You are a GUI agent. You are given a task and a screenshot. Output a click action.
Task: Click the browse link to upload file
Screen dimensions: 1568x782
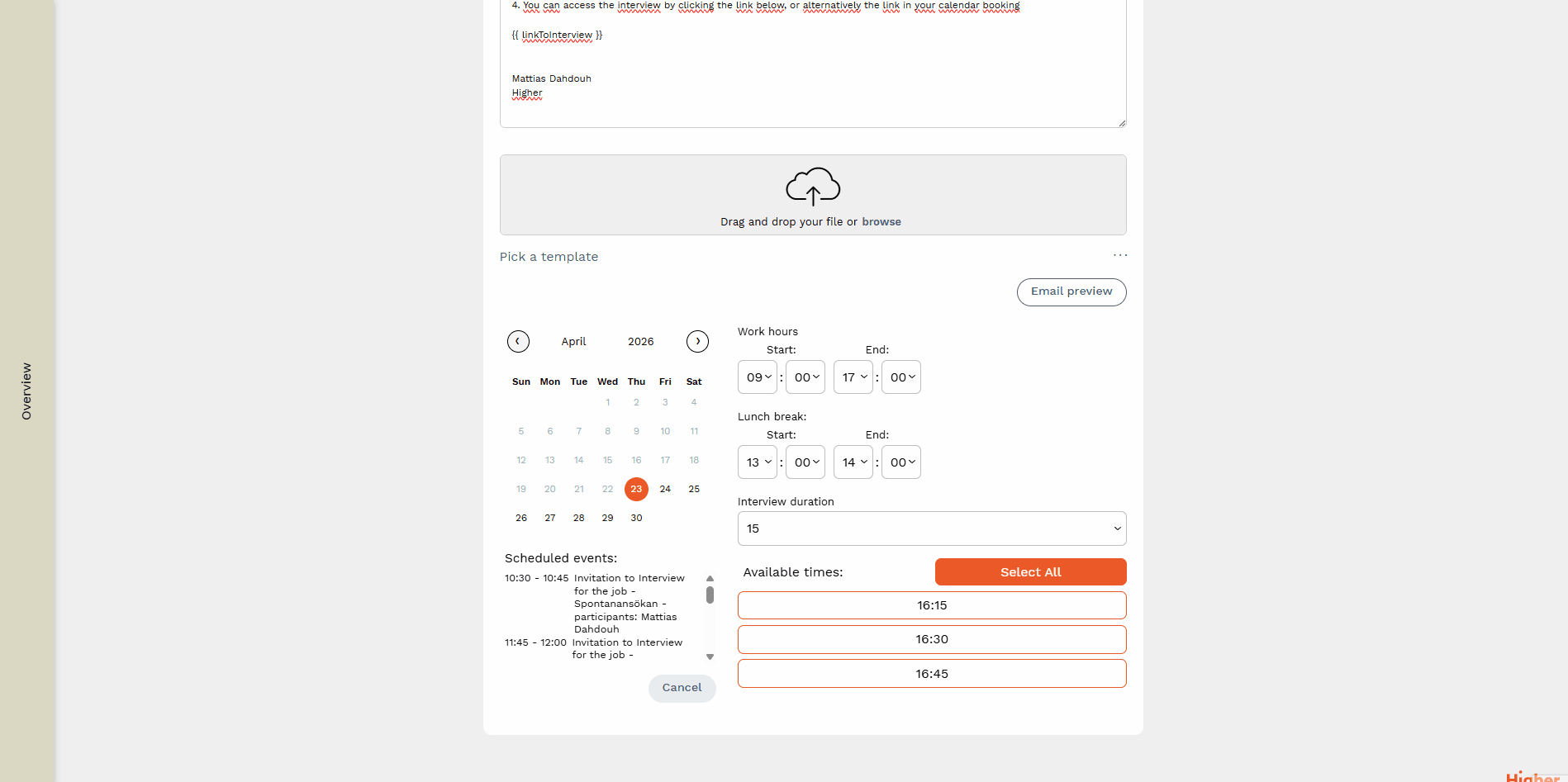pyautogui.click(x=881, y=222)
